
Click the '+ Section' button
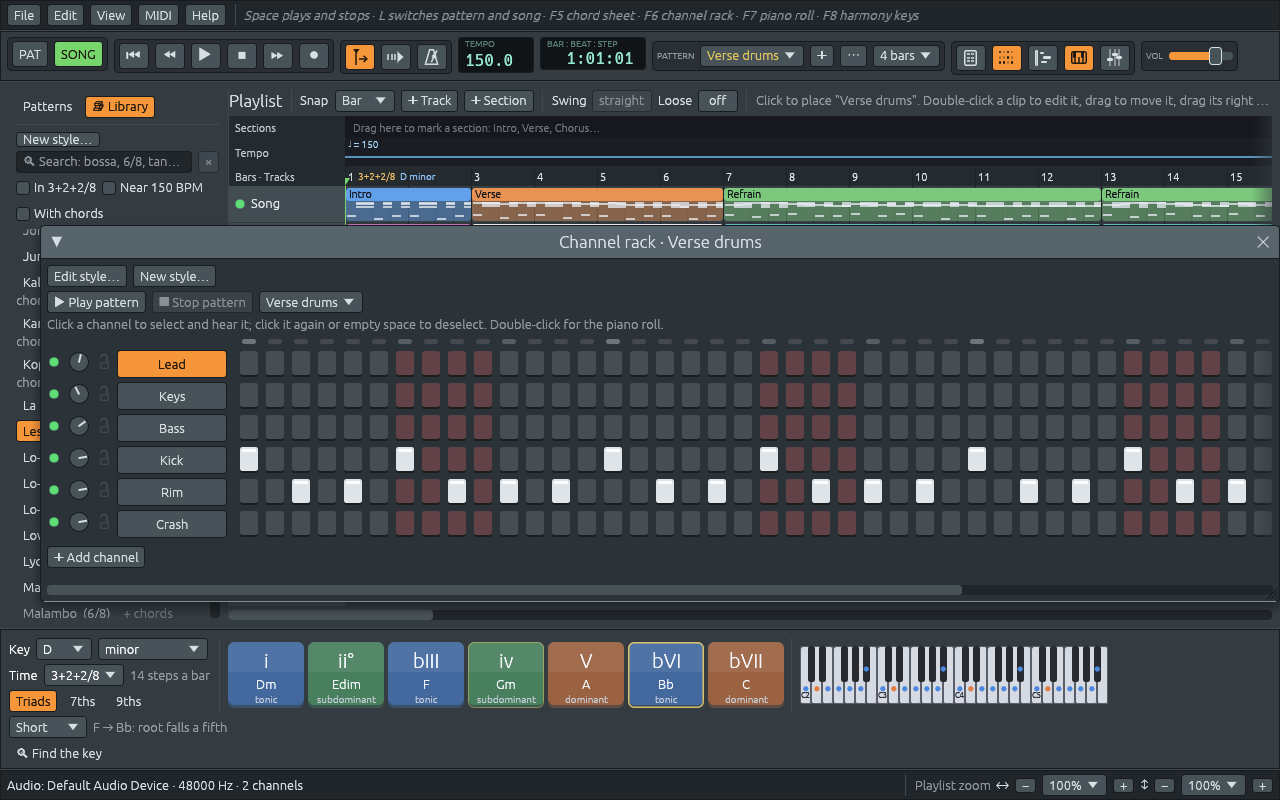(x=498, y=100)
